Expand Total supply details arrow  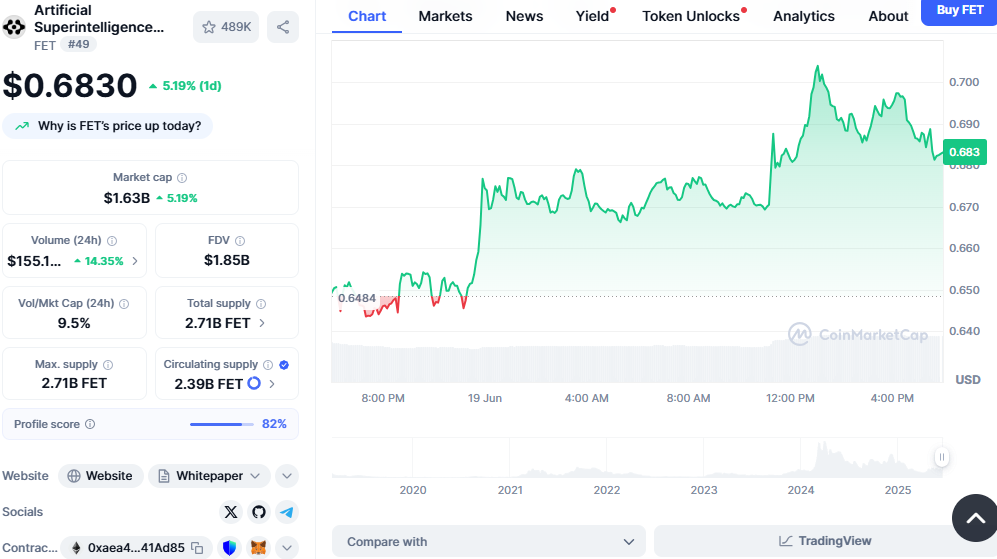pyautogui.click(x=262, y=323)
